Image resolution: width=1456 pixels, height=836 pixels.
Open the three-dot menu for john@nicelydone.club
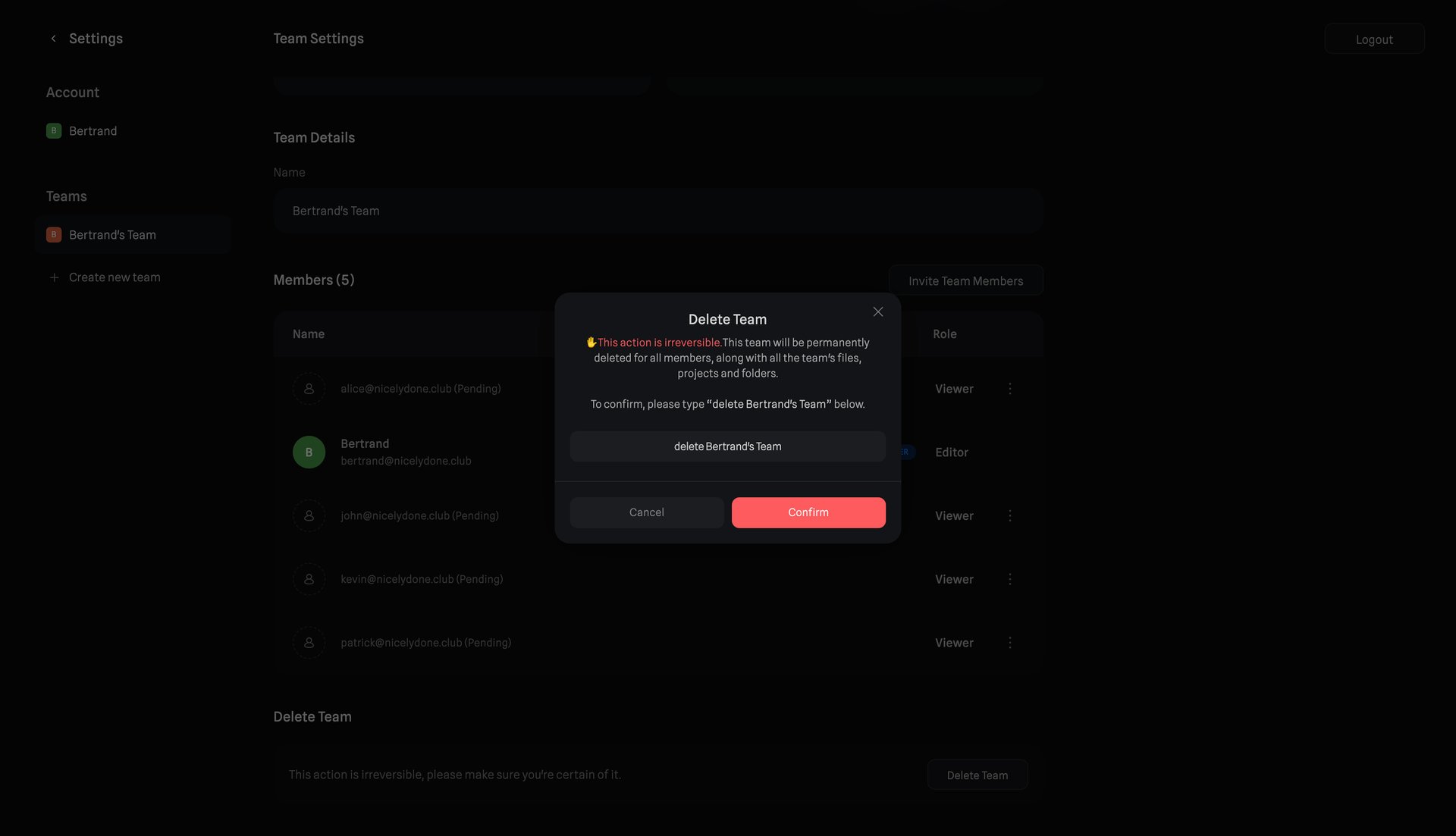click(1010, 515)
